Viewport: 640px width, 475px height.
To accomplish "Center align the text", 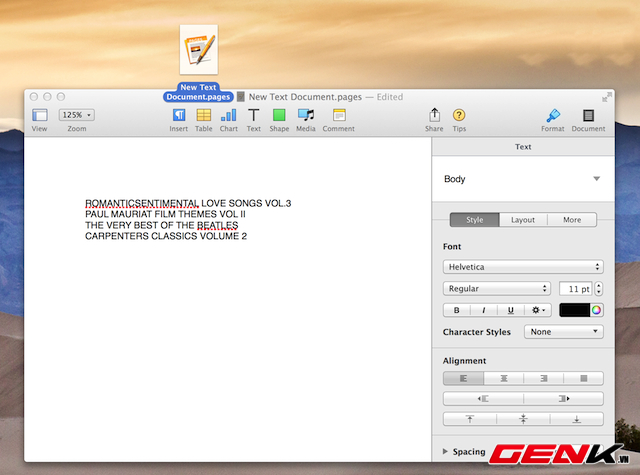I will [504, 378].
